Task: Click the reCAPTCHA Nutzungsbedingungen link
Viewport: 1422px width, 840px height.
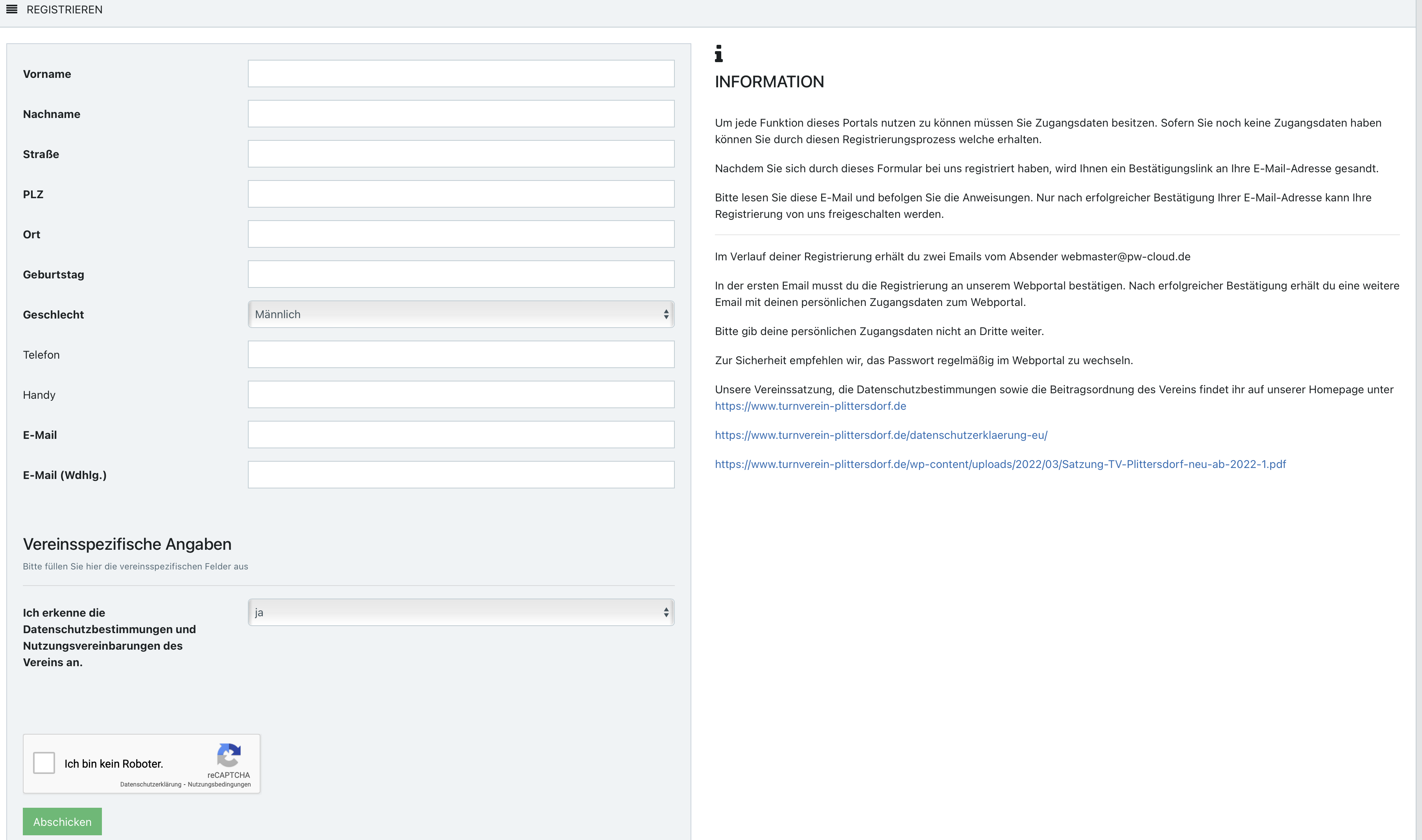Action: click(219, 785)
